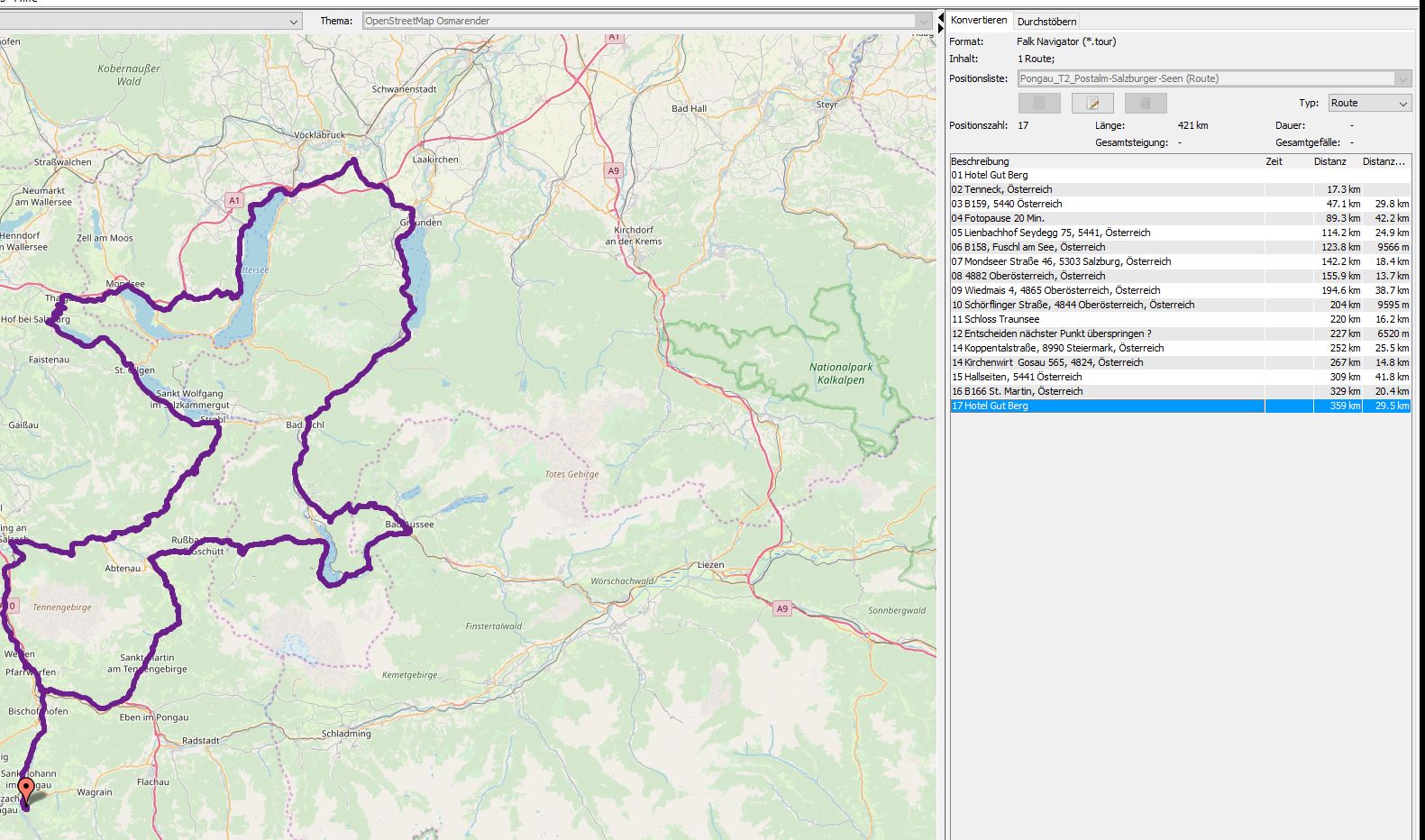The height and width of the screenshot is (840, 1425).
Task: Switch to the Konvertieren tab
Action: [979, 21]
